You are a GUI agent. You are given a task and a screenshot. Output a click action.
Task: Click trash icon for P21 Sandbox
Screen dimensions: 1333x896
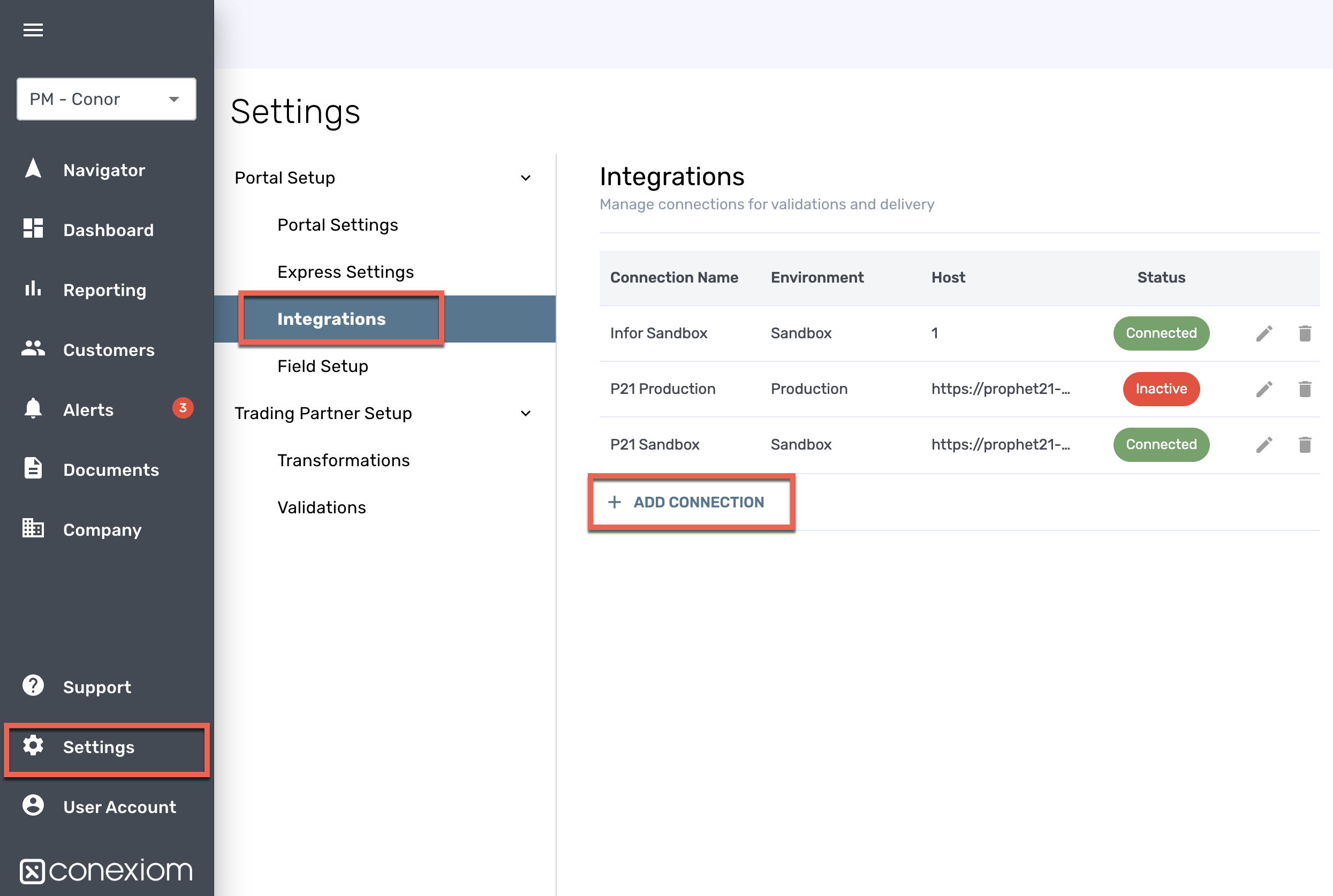(x=1305, y=445)
